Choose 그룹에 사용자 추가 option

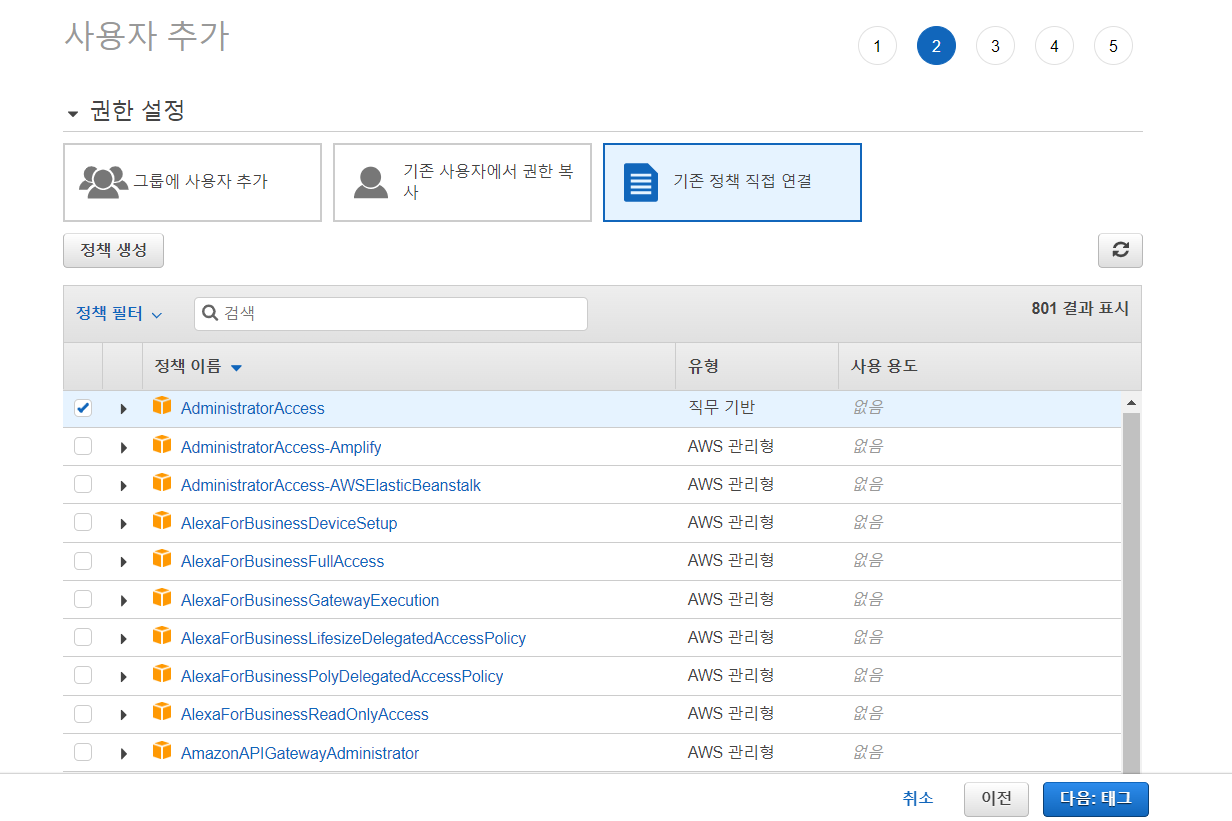(x=192, y=182)
